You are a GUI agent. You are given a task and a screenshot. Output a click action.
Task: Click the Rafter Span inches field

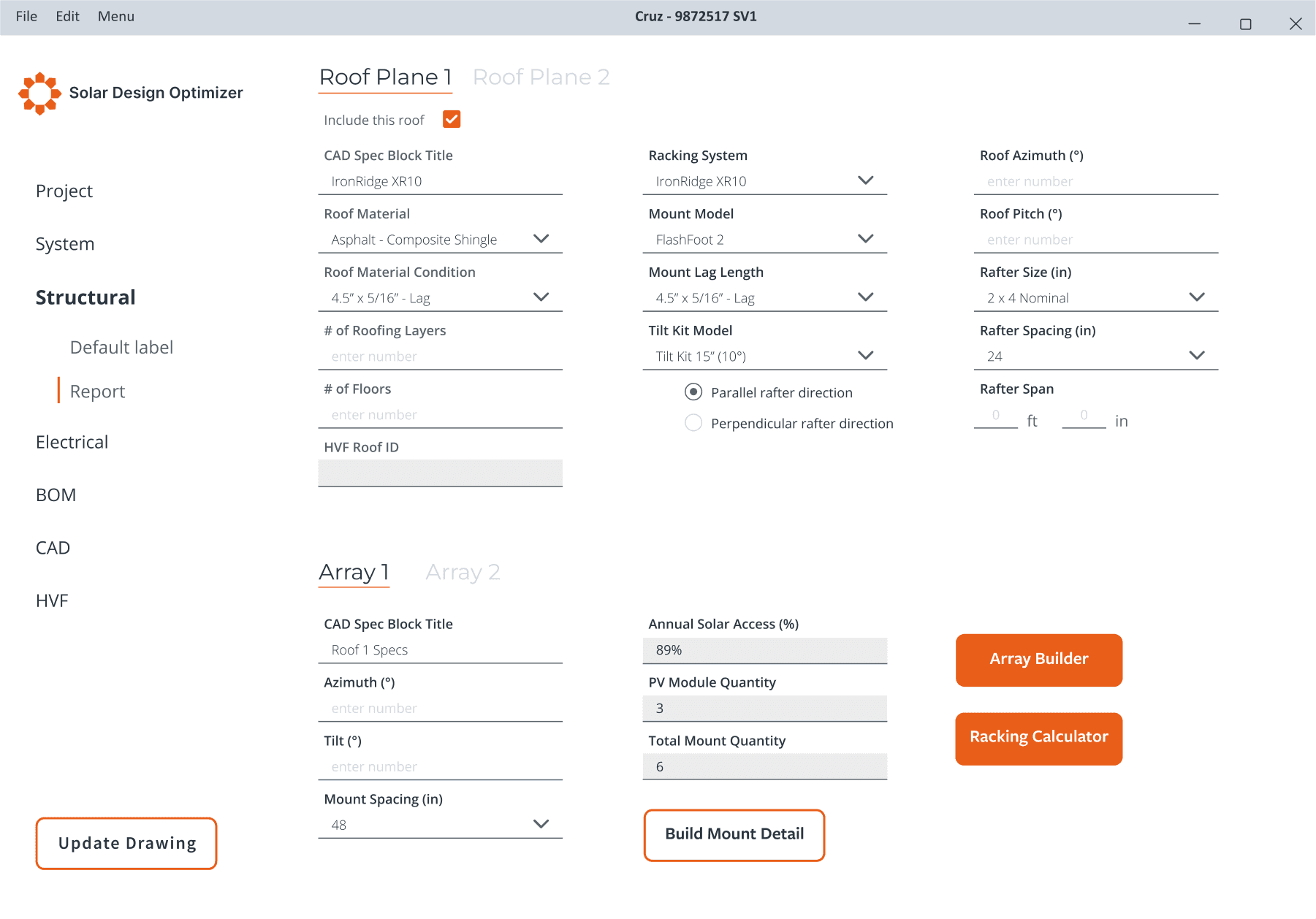pyautogui.click(x=1084, y=416)
